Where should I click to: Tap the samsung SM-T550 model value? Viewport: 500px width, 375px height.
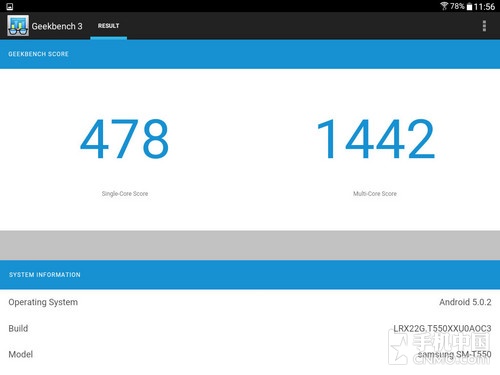coord(455,354)
